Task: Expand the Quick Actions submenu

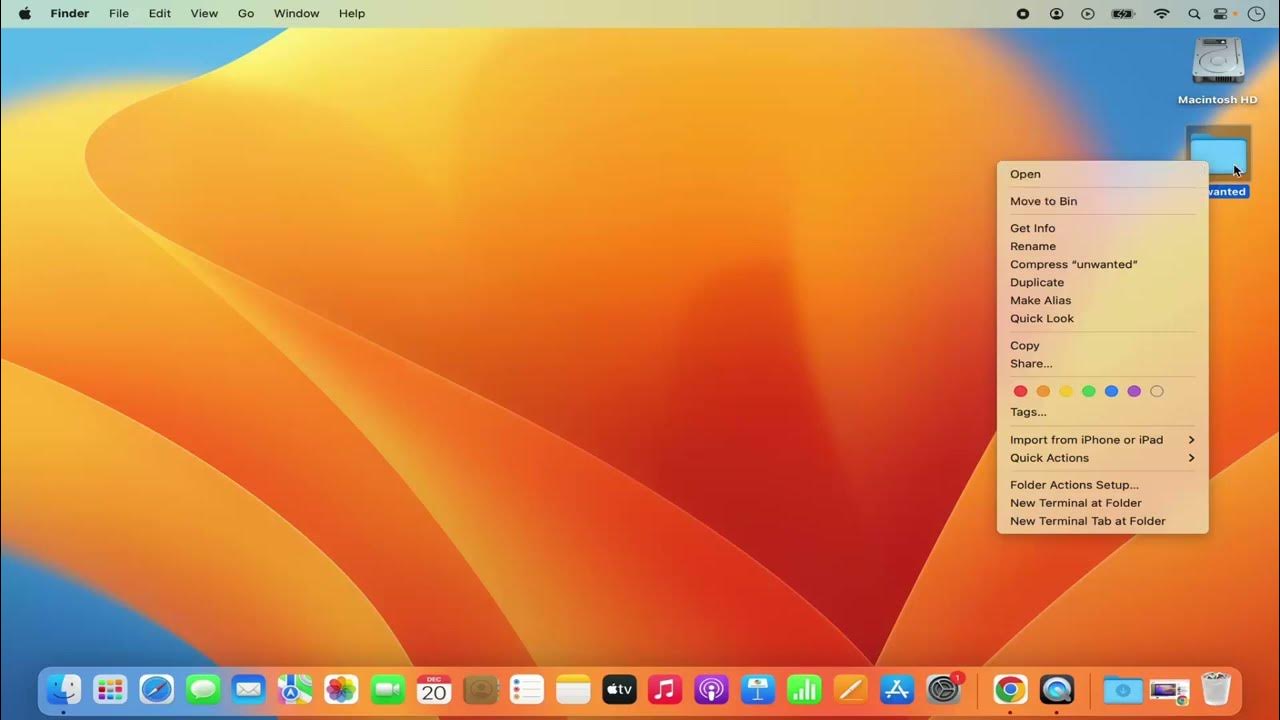Action: 1102,458
